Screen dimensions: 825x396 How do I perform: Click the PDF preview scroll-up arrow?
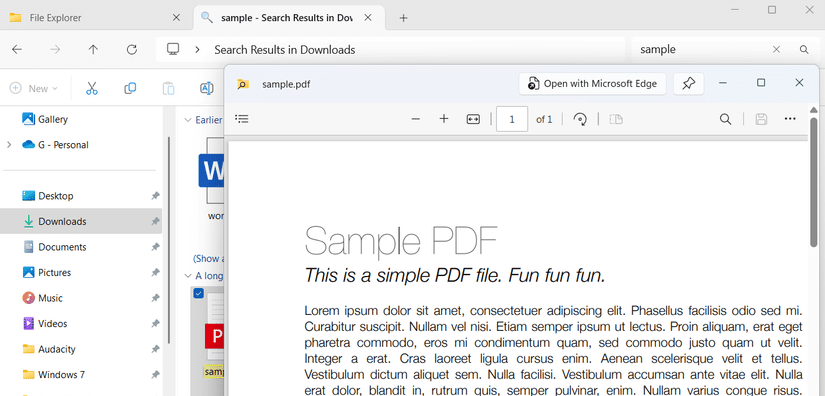pyautogui.click(x=813, y=110)
